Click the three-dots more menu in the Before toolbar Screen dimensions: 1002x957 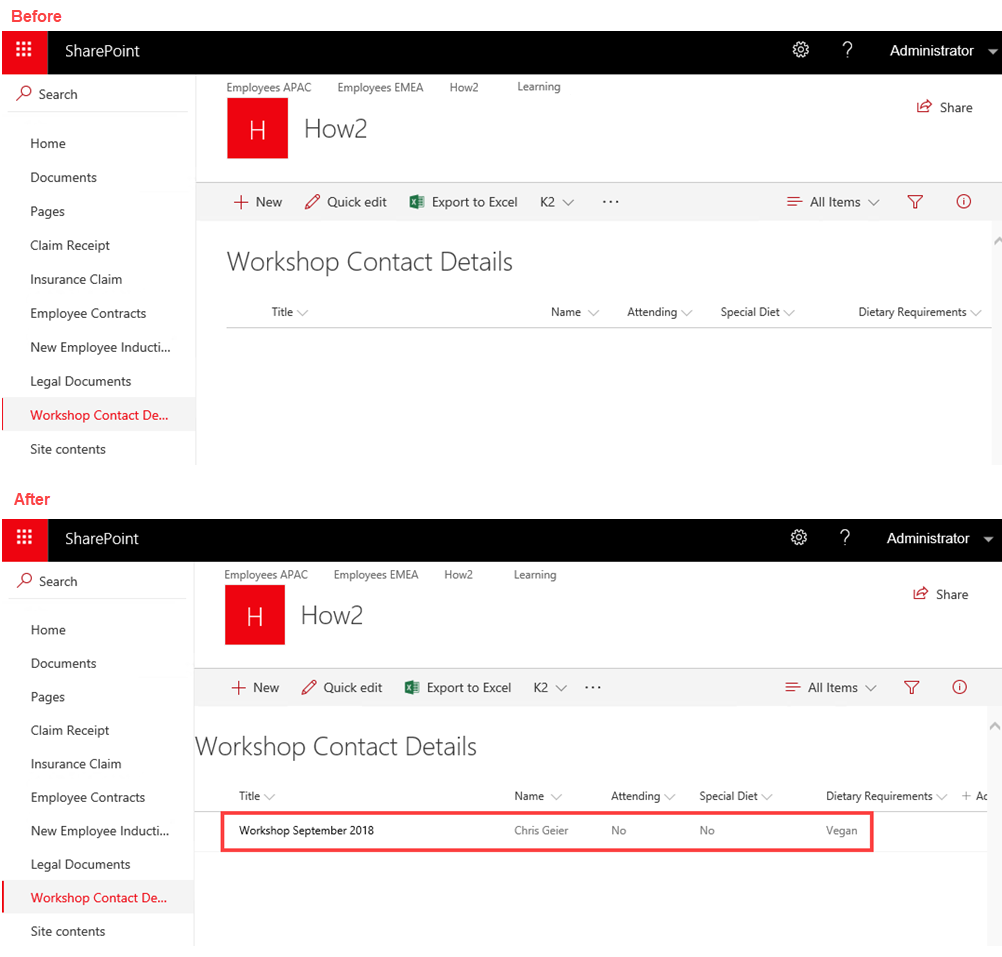pyautogui.click(x=610, y=202)
